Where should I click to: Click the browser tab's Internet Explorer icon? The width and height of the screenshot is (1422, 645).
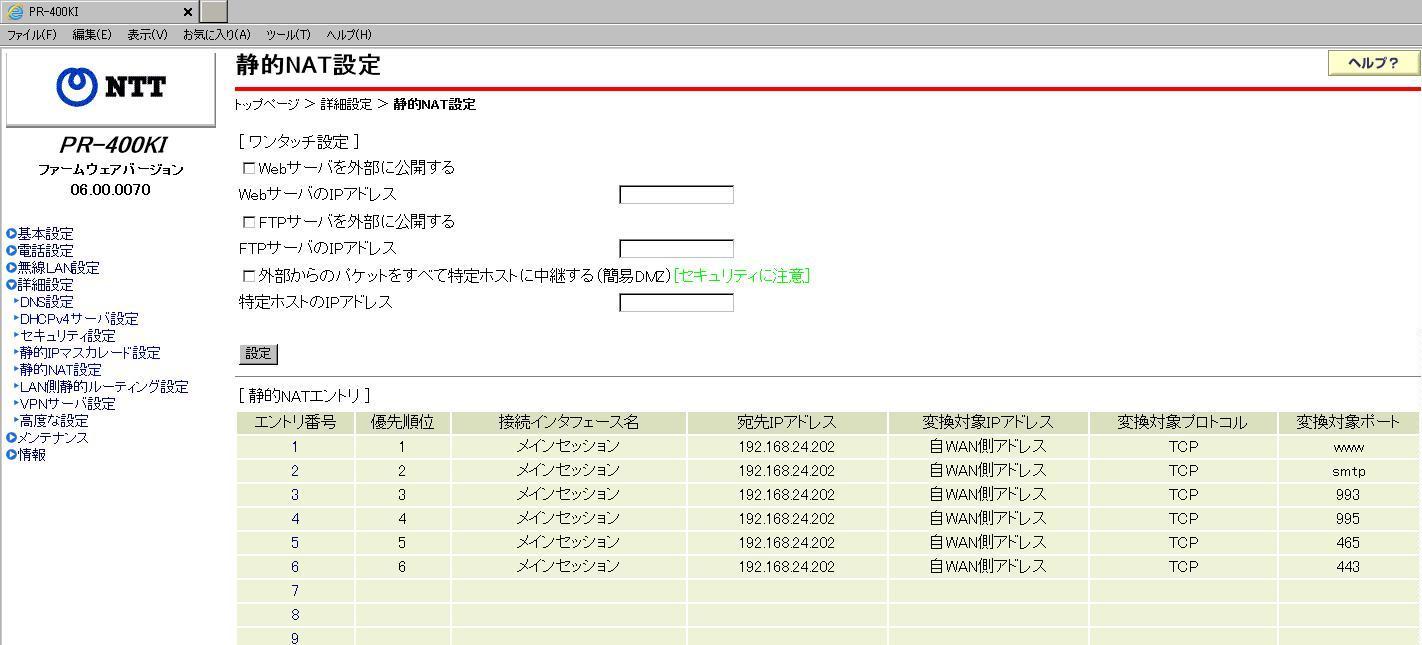15,12
